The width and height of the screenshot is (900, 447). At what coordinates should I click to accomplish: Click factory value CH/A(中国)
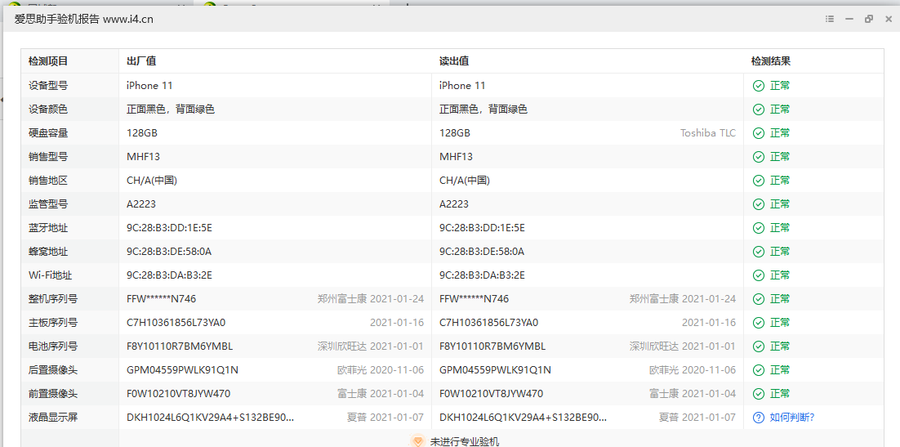pyautogui.click(x=152, y=180)
